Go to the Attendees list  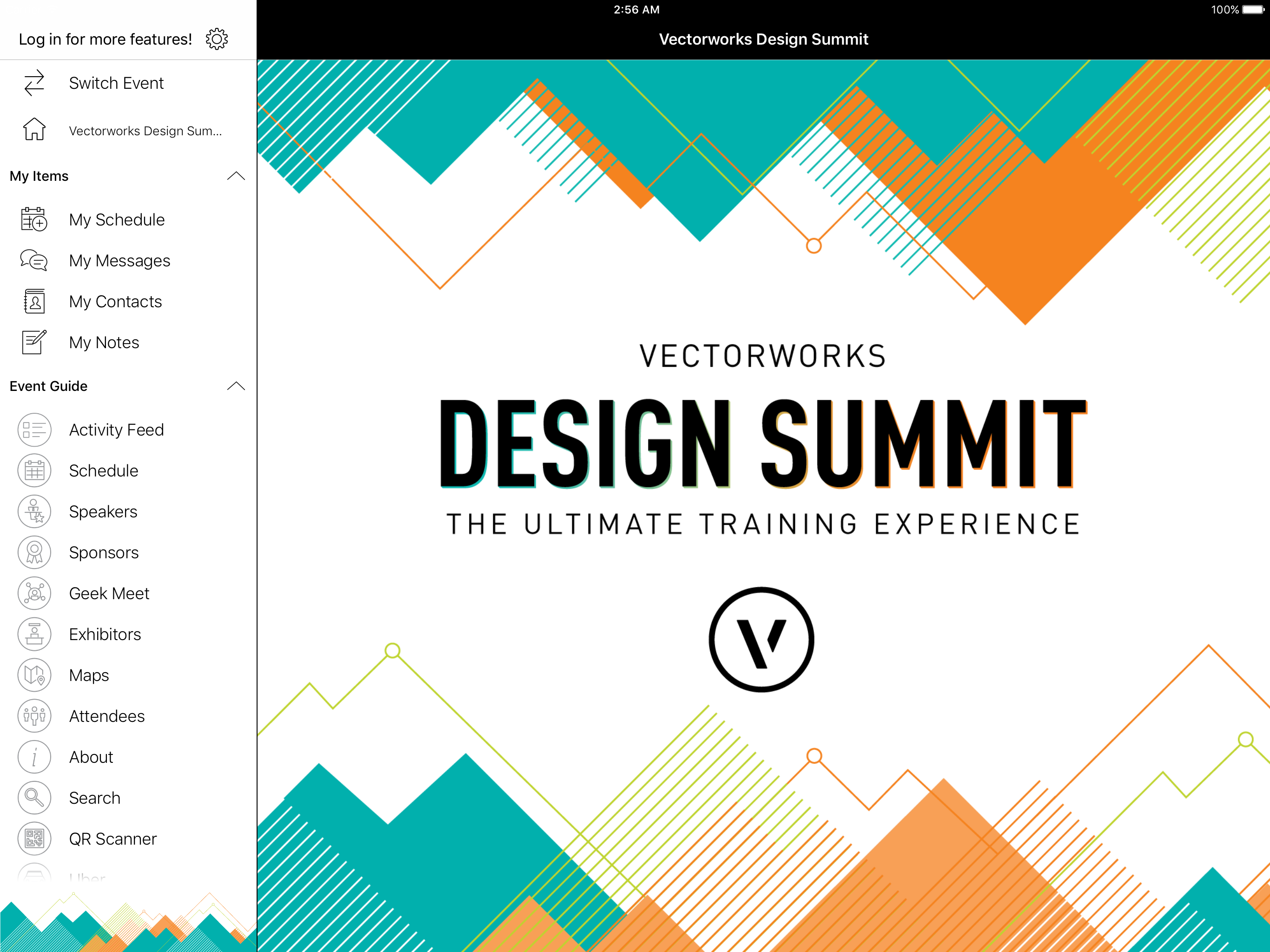pos(107,716)
